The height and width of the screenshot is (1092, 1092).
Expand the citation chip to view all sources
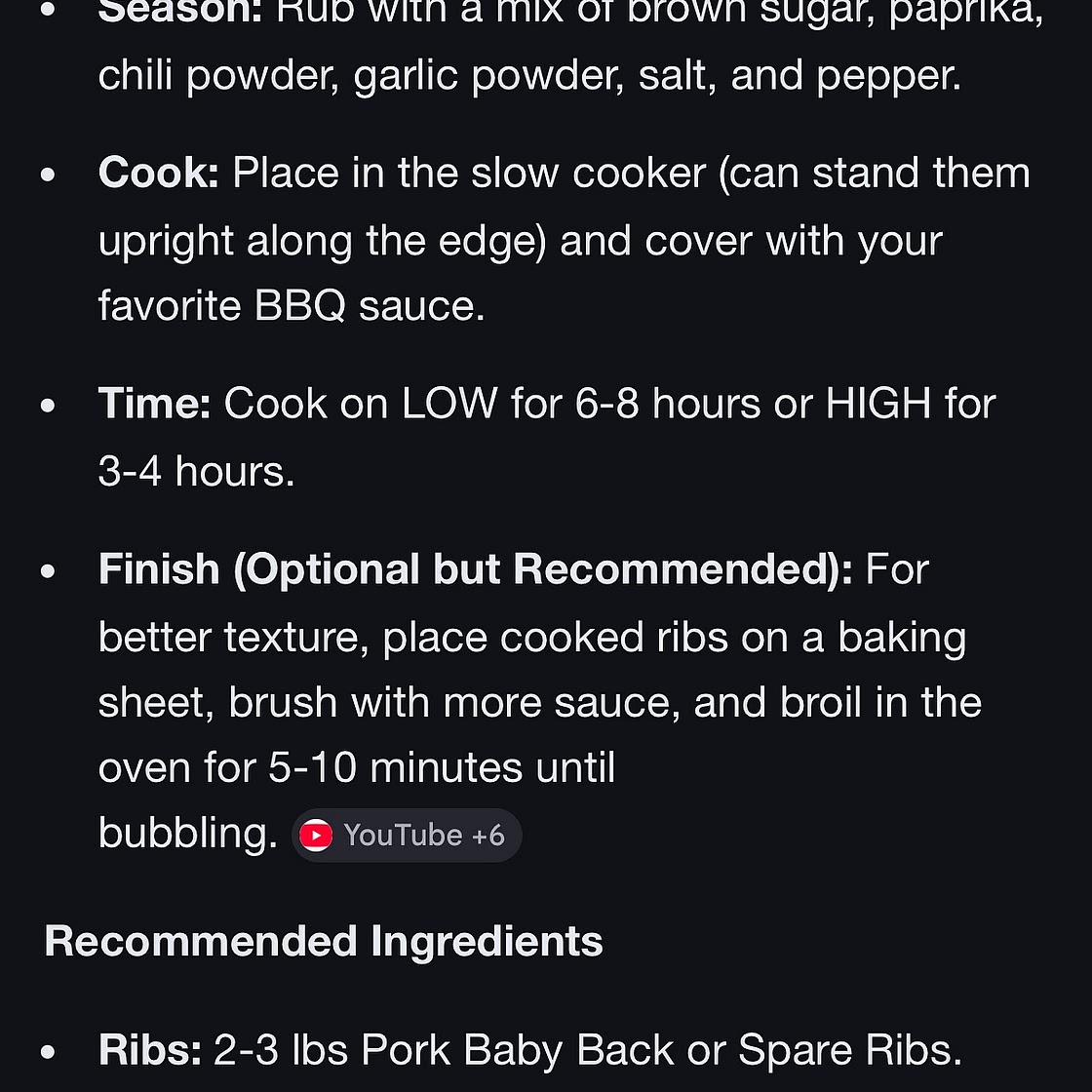click(x=407, y=836)
